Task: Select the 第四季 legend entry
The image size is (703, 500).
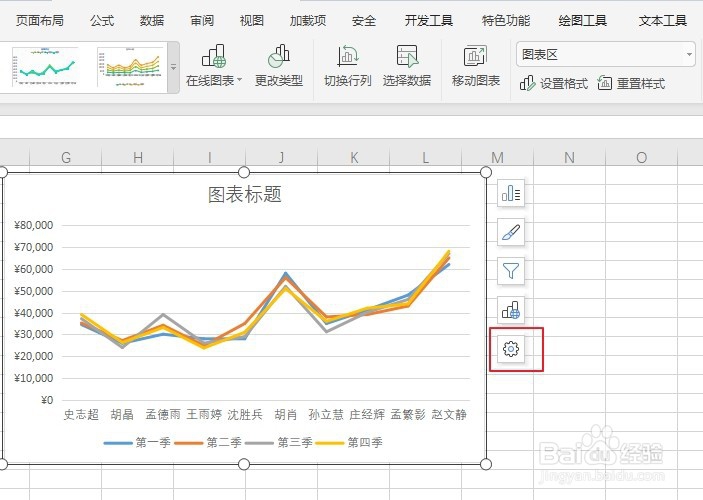Action: [x=349, y=443]
